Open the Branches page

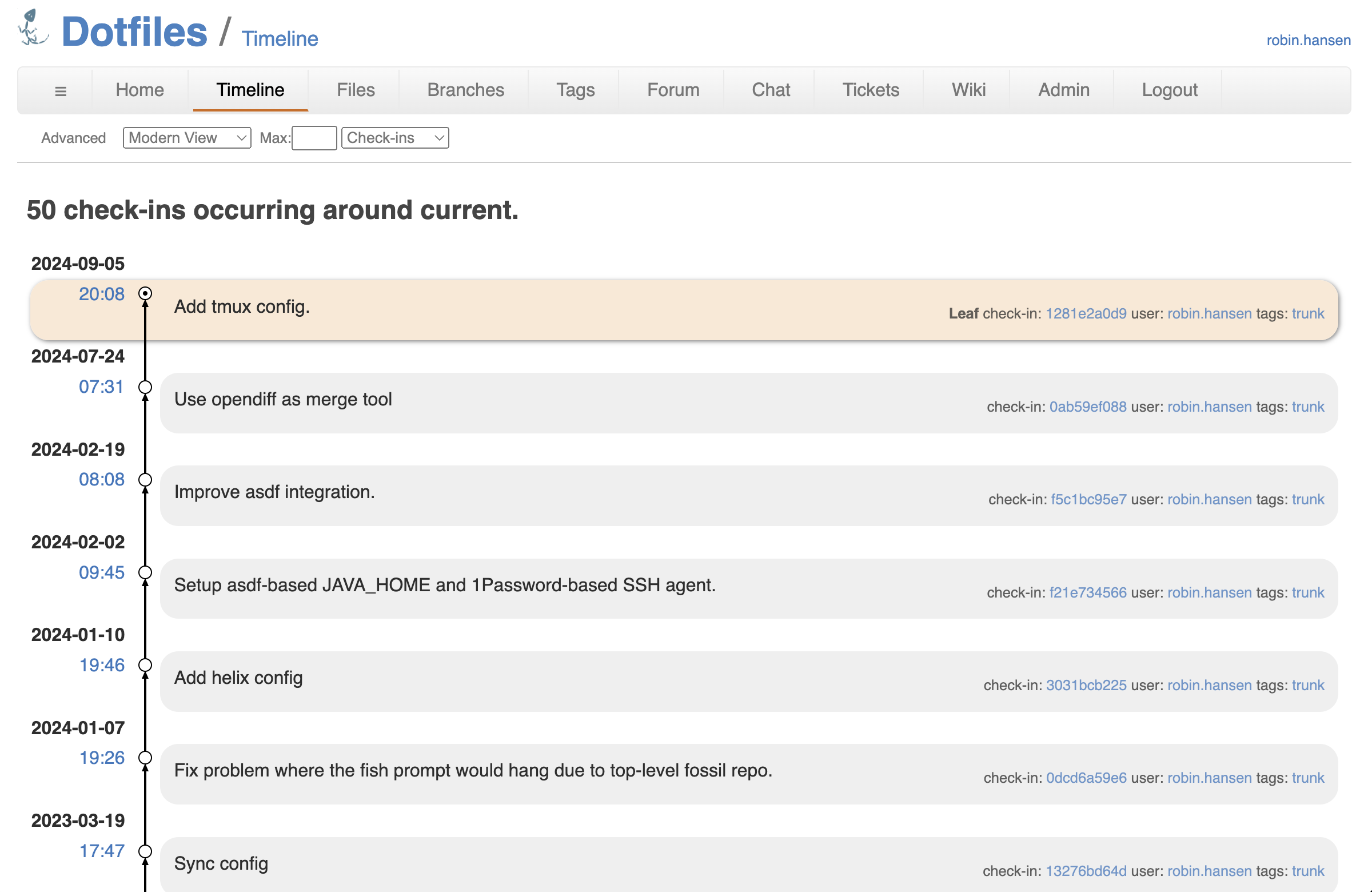pos(465,90)
